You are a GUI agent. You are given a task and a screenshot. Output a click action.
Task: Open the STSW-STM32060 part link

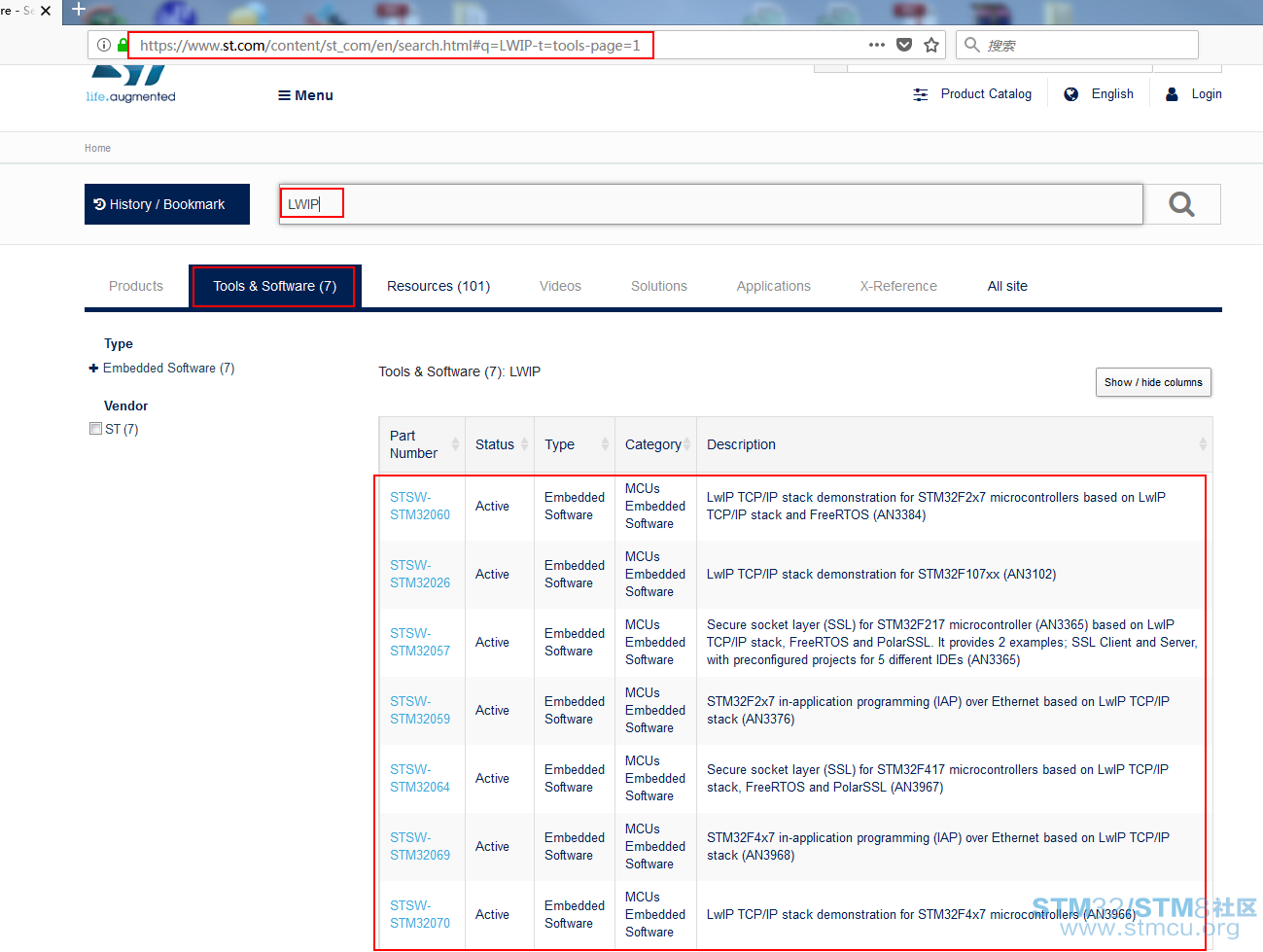pos(420,506)
